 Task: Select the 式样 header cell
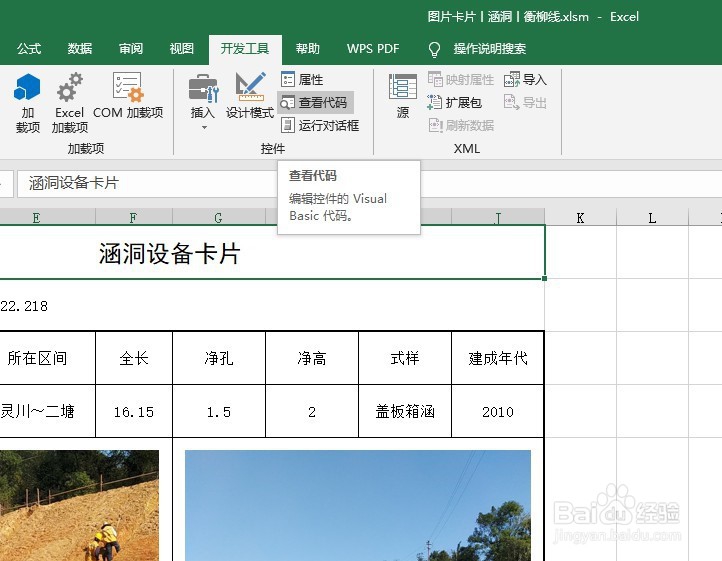click(x=405, y=358)
